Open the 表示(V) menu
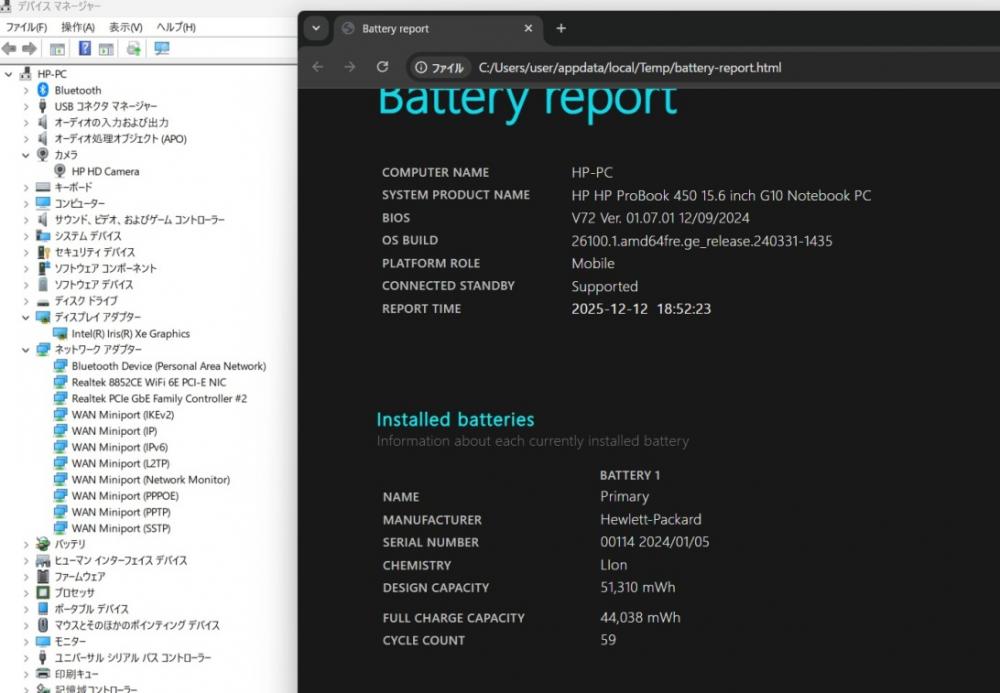Screen dimensions: 1000x693 tap(126, 27)
